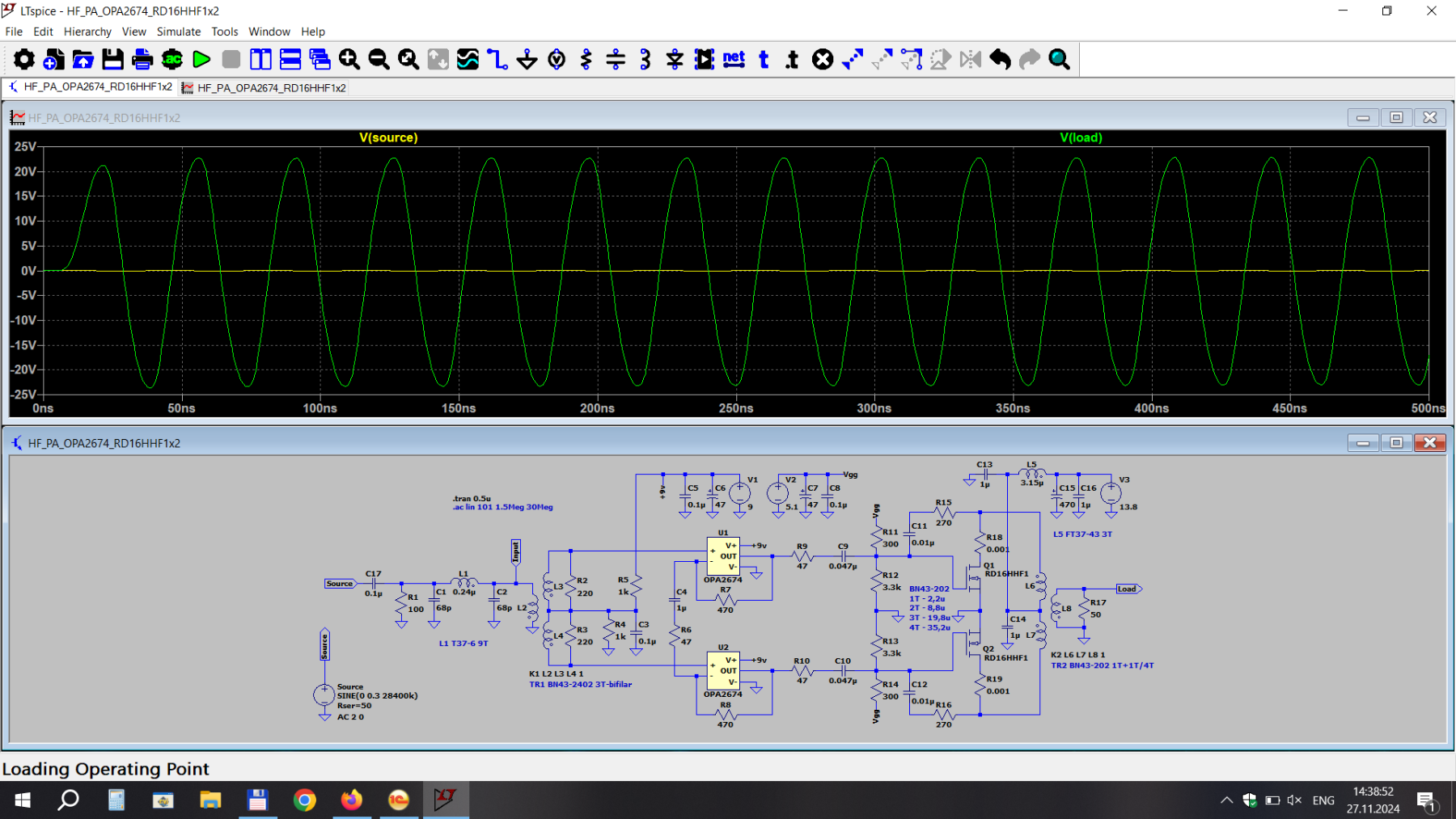Click the print icon in the toolbar
This screenshot has width=1456, height=819.
(142, 59)
